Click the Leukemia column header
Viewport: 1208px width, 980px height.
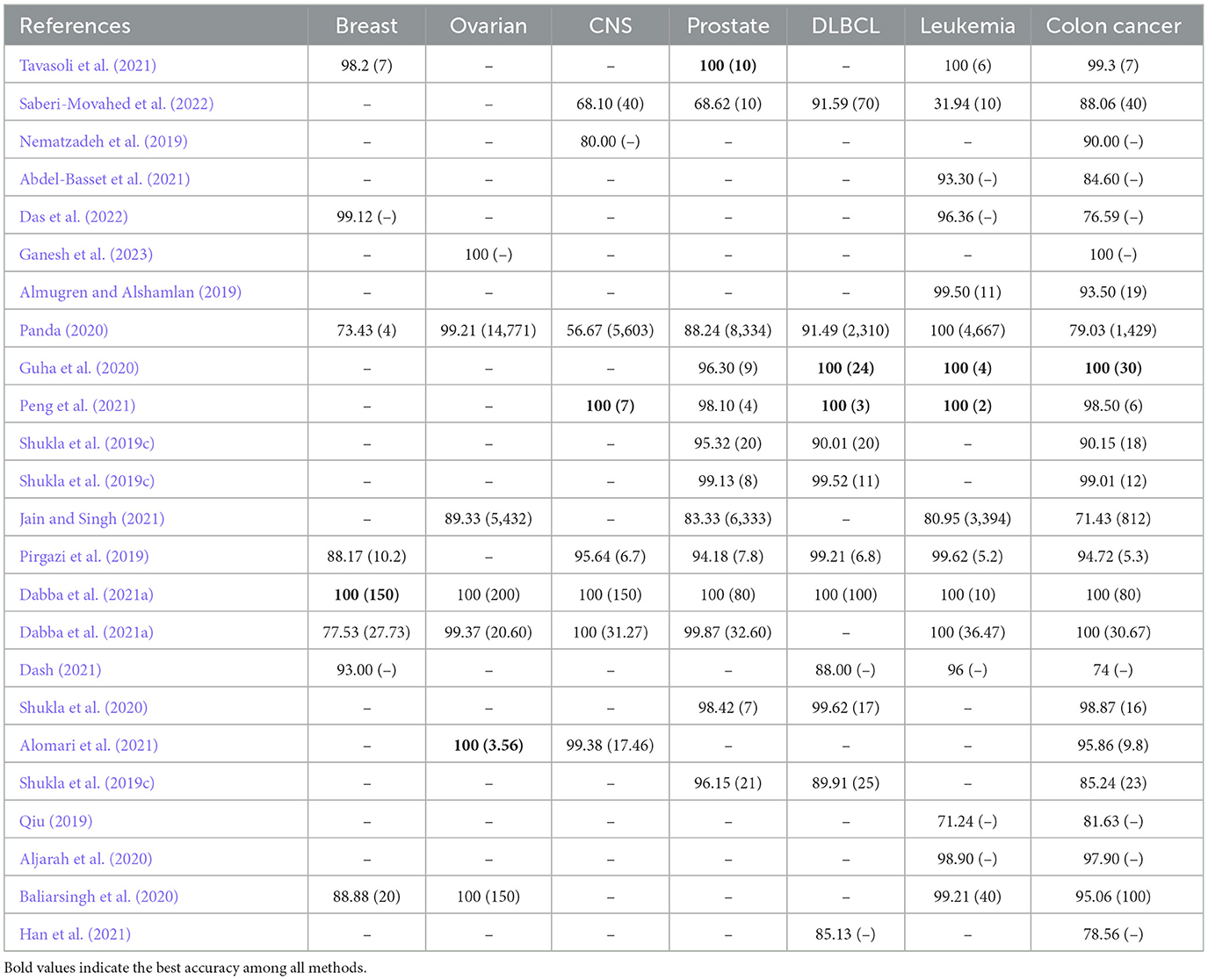coord(967,26)
